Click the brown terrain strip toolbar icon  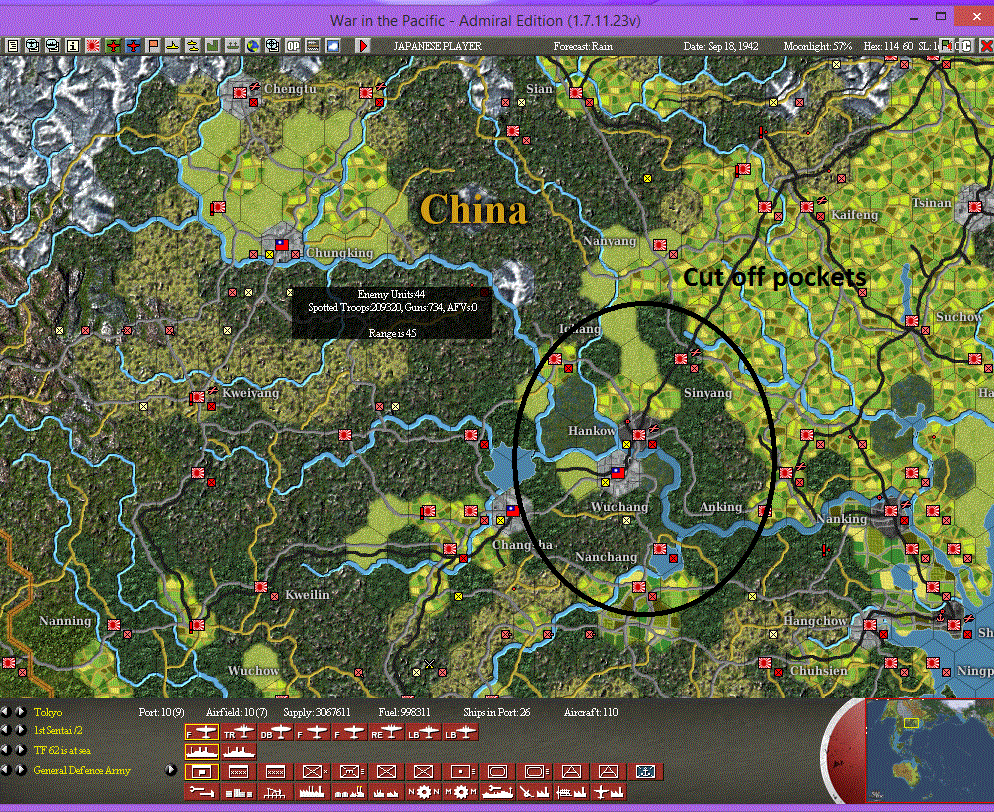click(x=313, y=46)
